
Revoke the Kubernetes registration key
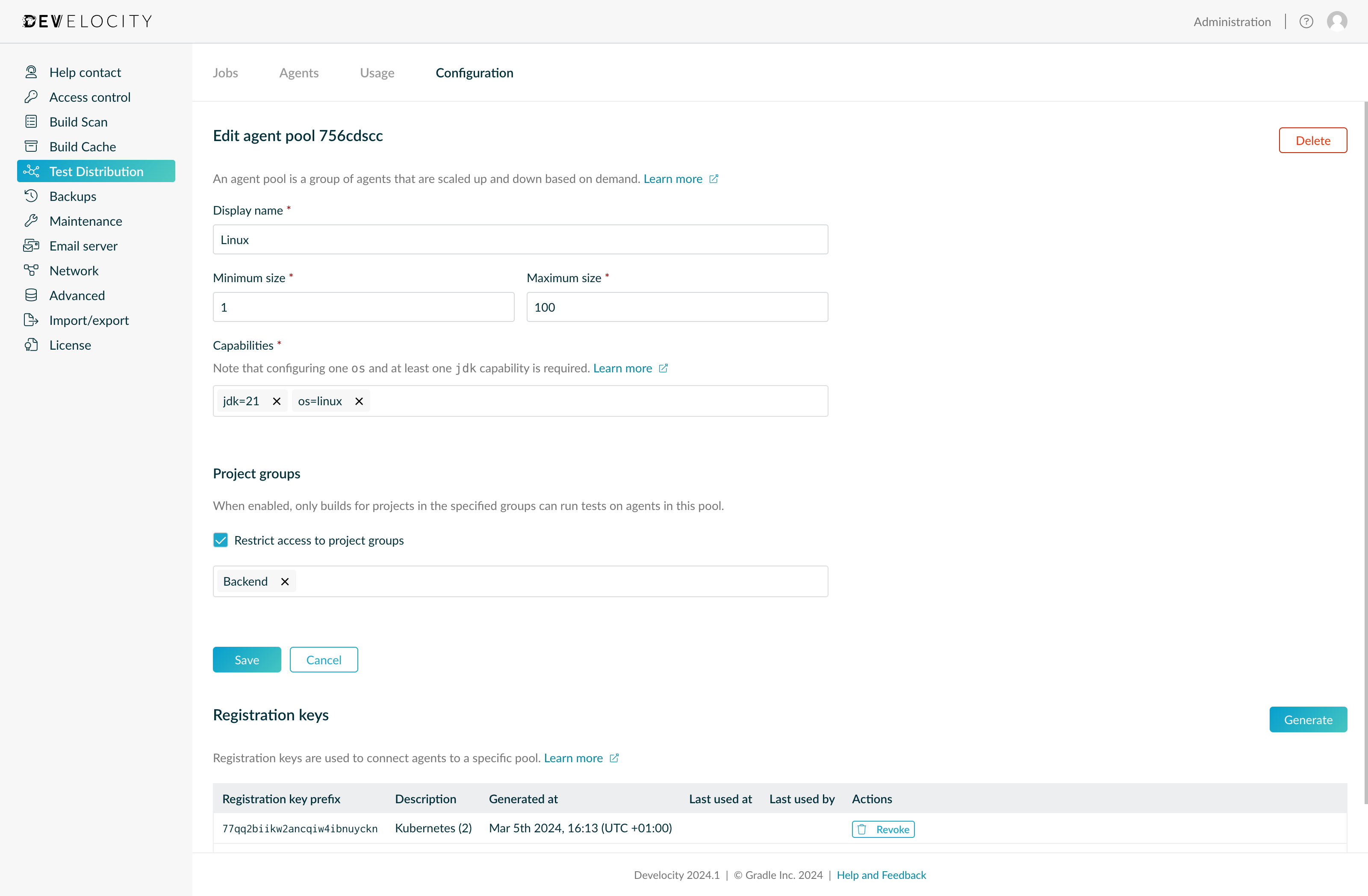pyautogui.click(x=883, y=829)
